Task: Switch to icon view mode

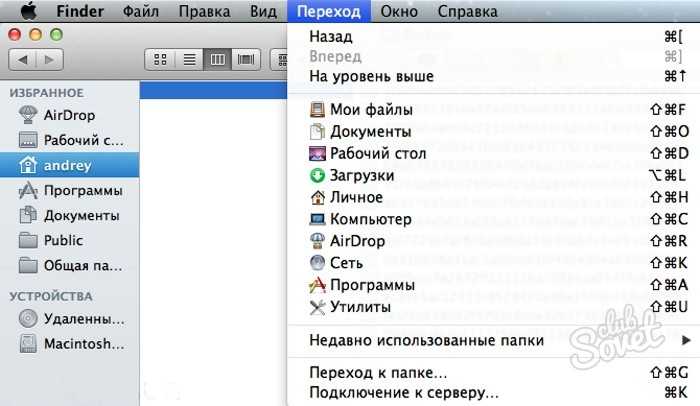Action: pyautogui.click(x=160, y=59)
